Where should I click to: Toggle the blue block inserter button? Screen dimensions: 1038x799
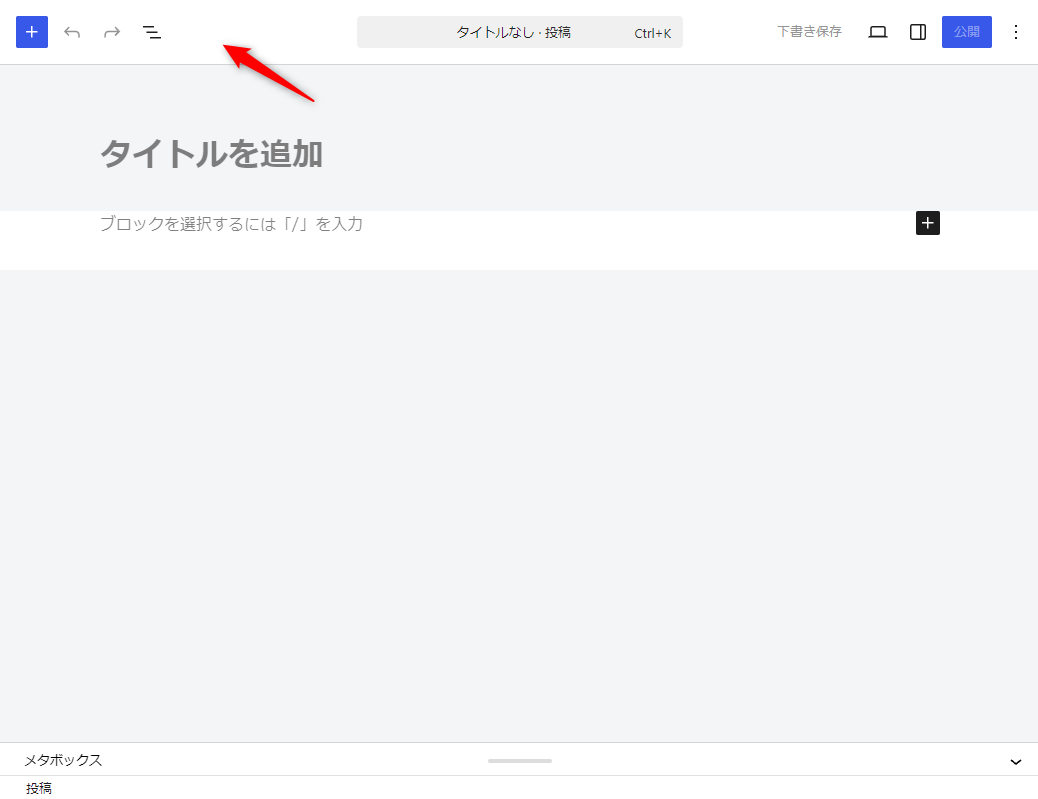(x=32, y=32)
